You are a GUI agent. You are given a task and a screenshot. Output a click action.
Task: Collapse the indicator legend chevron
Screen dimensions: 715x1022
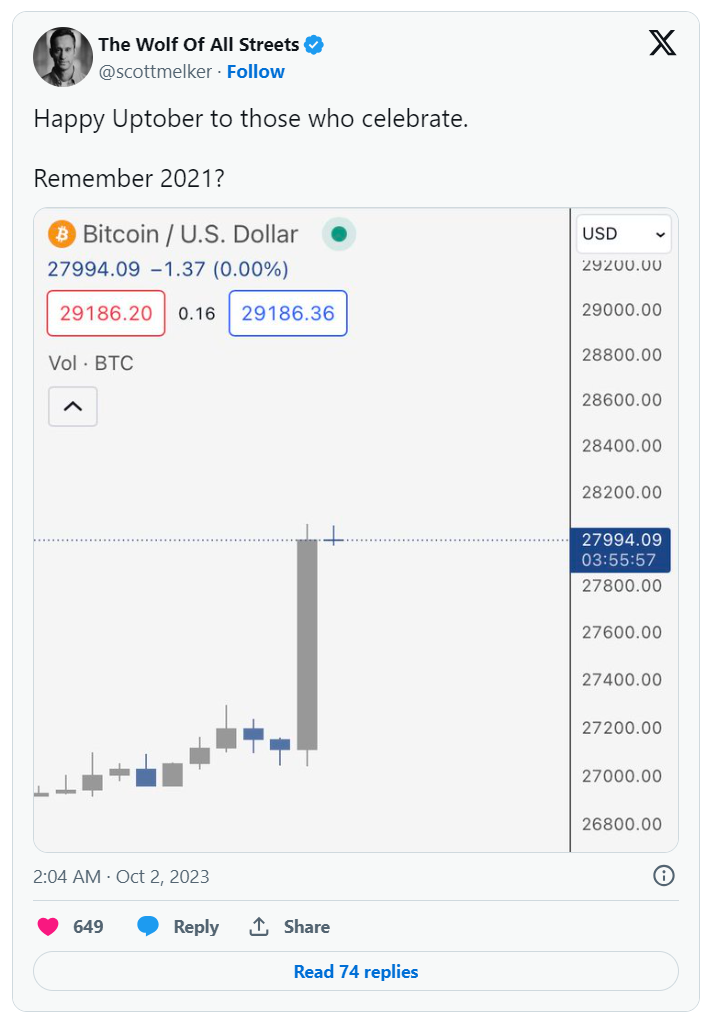(x=73, y=407)
